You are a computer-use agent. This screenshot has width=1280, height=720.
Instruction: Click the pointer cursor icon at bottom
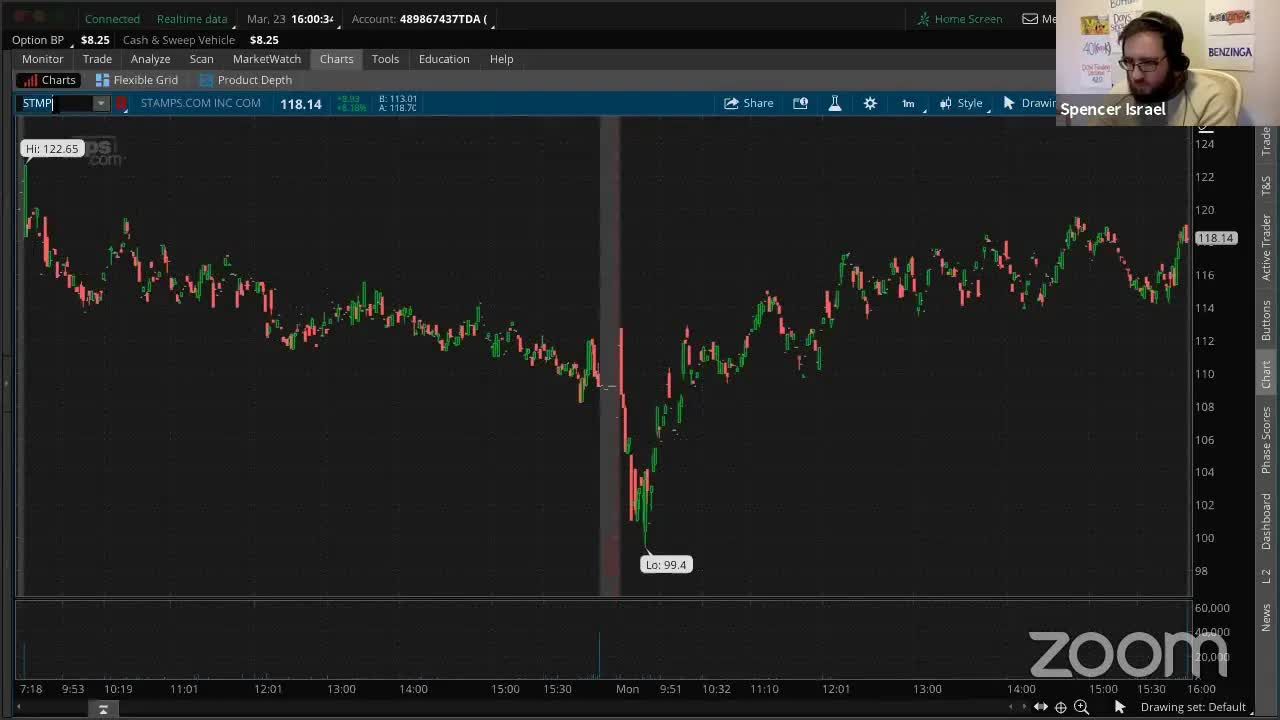tap(1119, 707)
